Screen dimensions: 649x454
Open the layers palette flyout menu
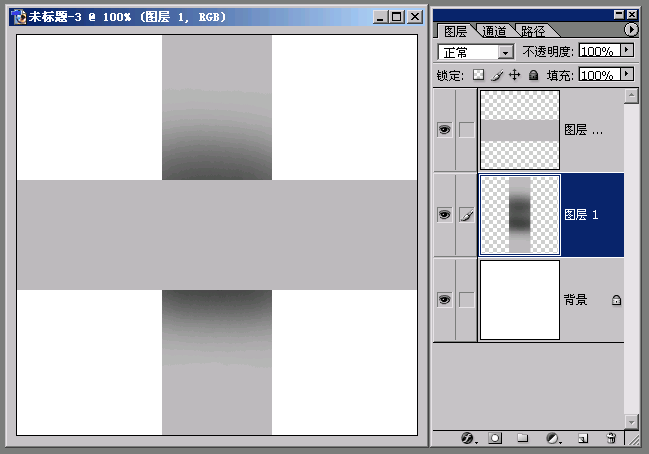click(631, 30)
